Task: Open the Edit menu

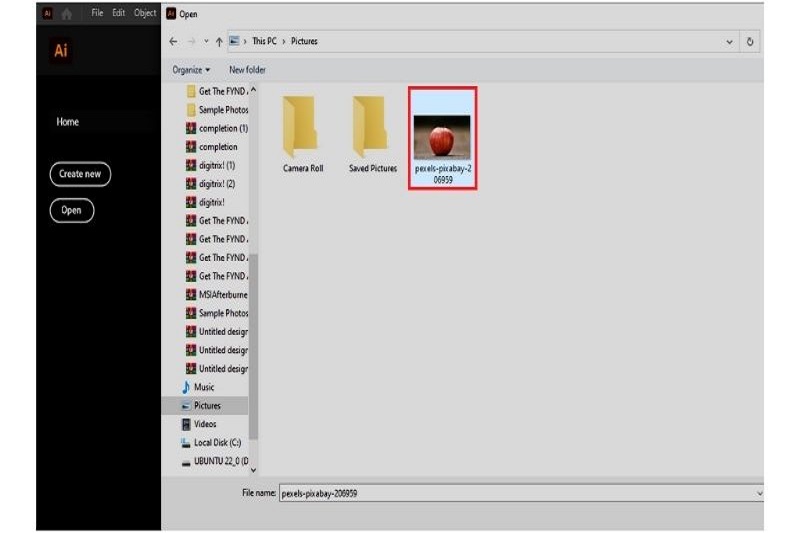Action: (x=118, y=13)
